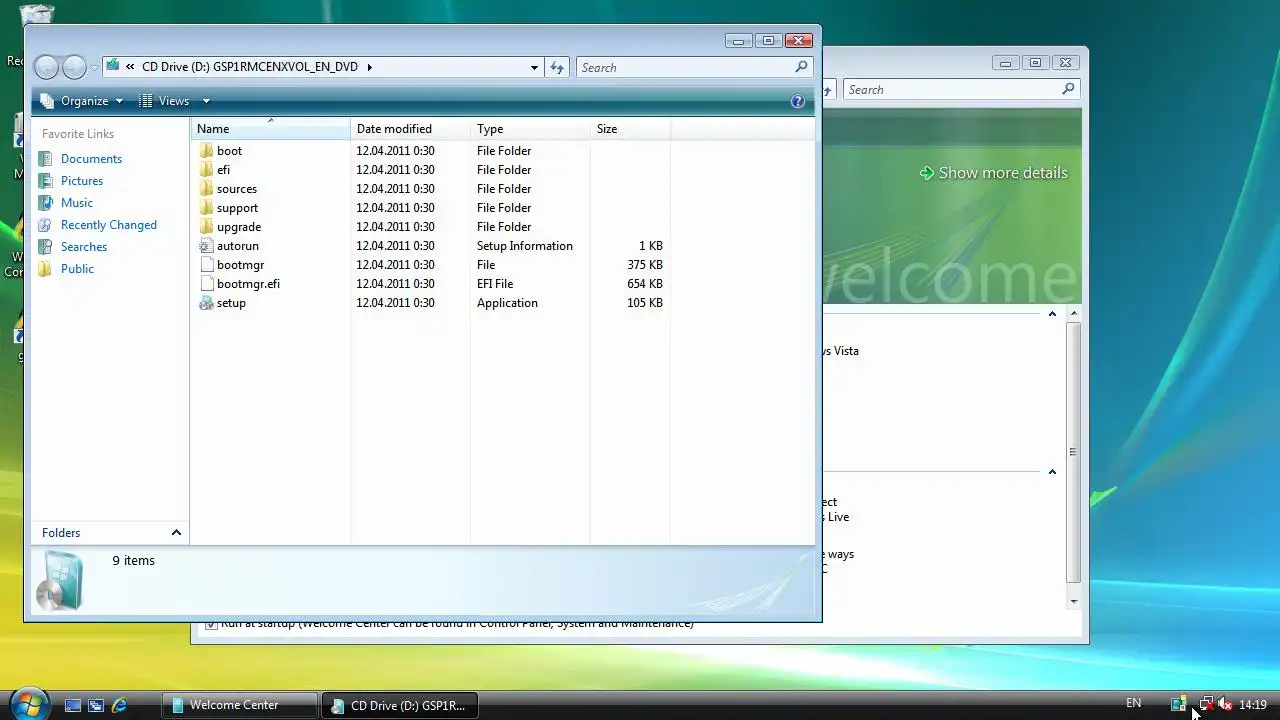
Task: Open Documents in Favorite Links
Action: click(x=91, y=159)
